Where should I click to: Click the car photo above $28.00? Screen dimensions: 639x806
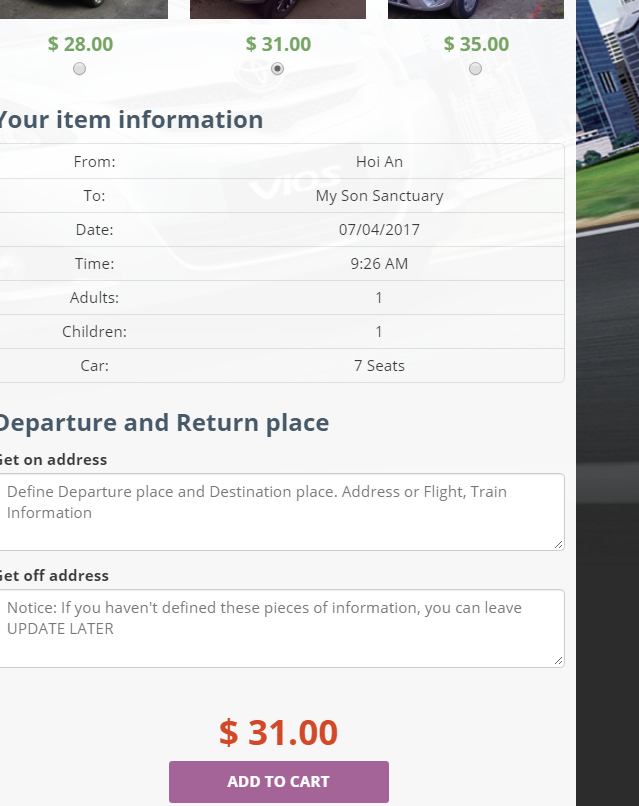tap(82, 8)
